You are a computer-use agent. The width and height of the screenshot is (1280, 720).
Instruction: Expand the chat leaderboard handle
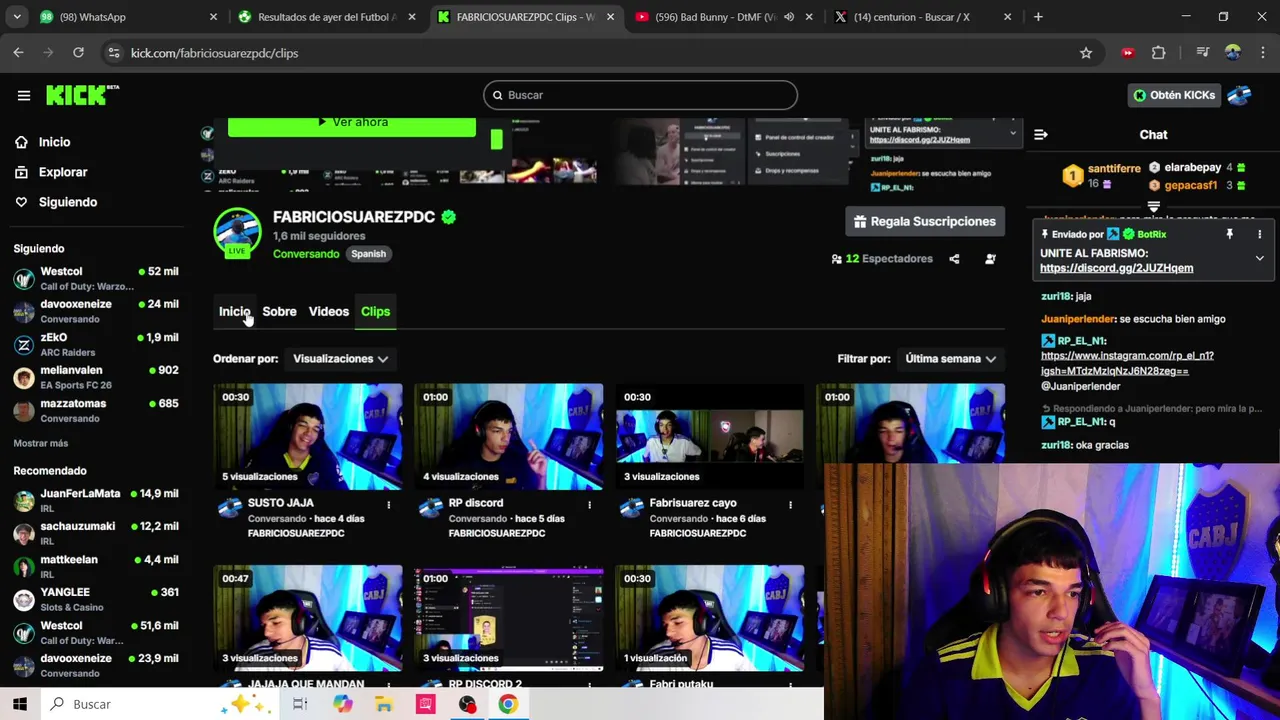pyautogui.click(x=1153, y=207)
